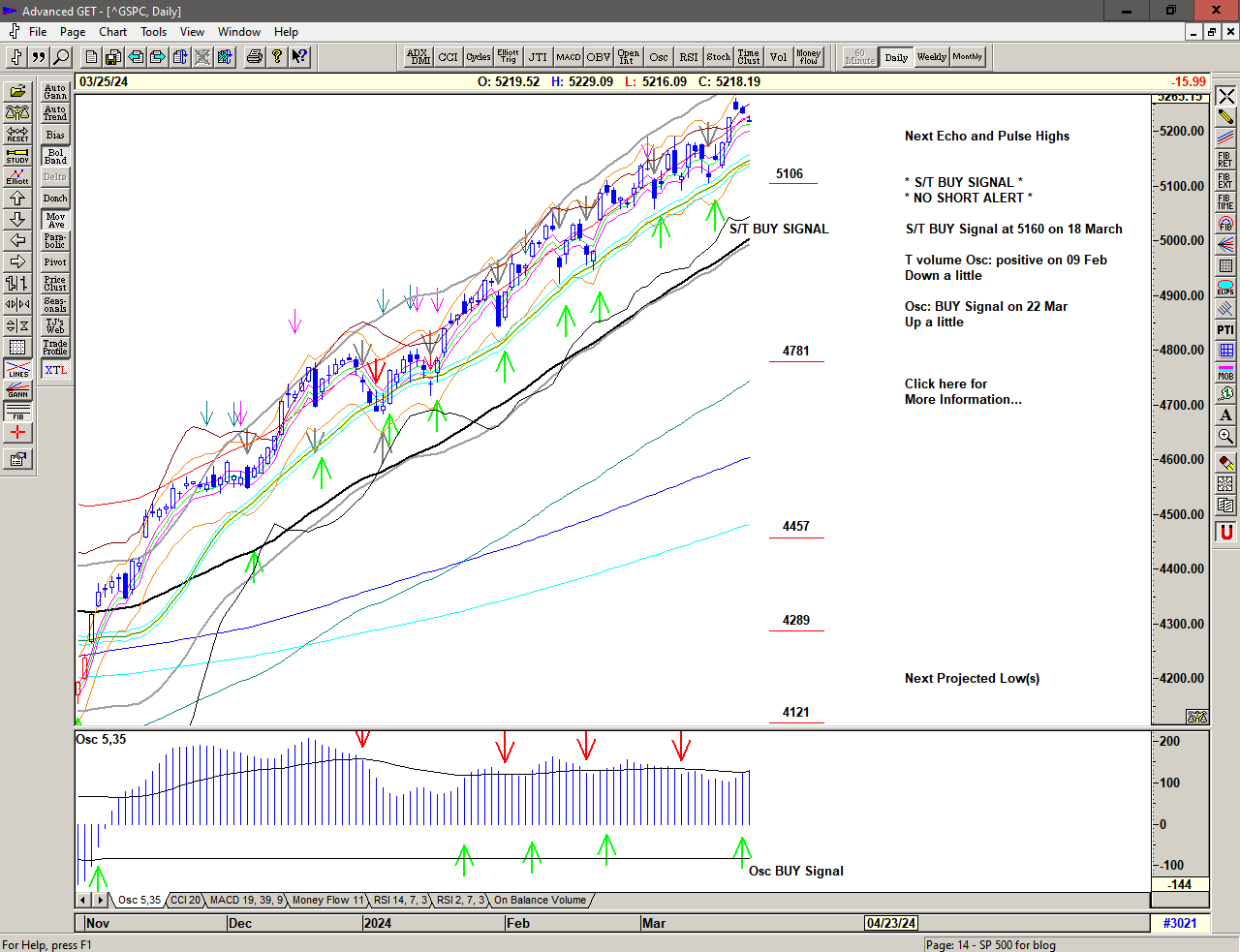This screenshot has height=952, width=1240.
Task: Click 'Click here for More Information' link
Action: 962,391
